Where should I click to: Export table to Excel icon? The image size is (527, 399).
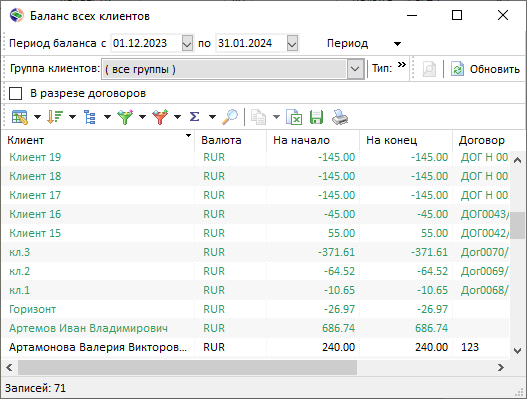[x=294, y=117]
